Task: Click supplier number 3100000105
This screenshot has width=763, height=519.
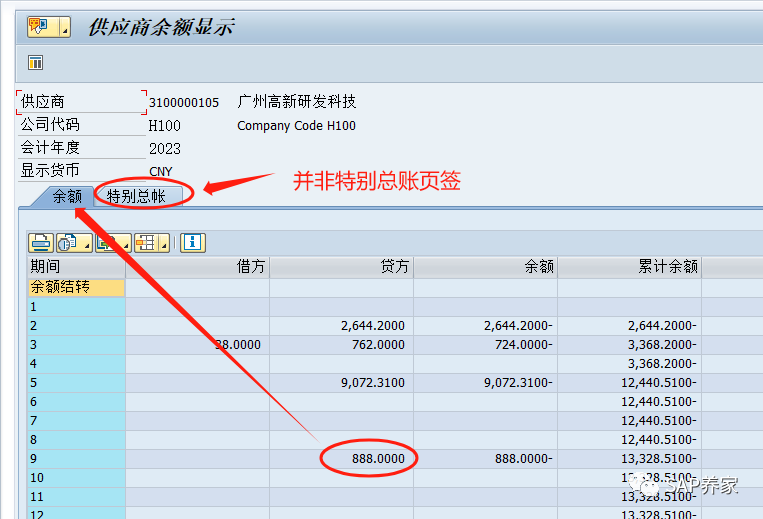Action: (184, 103)
